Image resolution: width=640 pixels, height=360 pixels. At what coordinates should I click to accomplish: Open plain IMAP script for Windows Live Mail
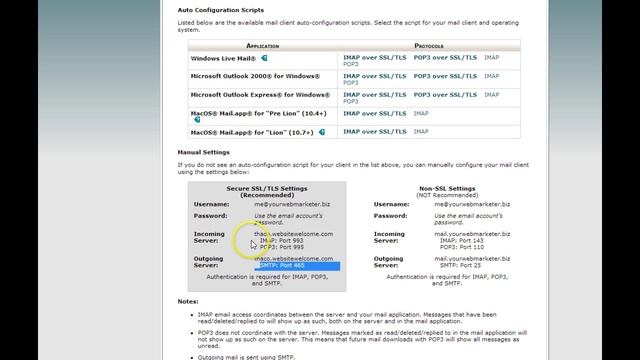[x=491, y=58]
